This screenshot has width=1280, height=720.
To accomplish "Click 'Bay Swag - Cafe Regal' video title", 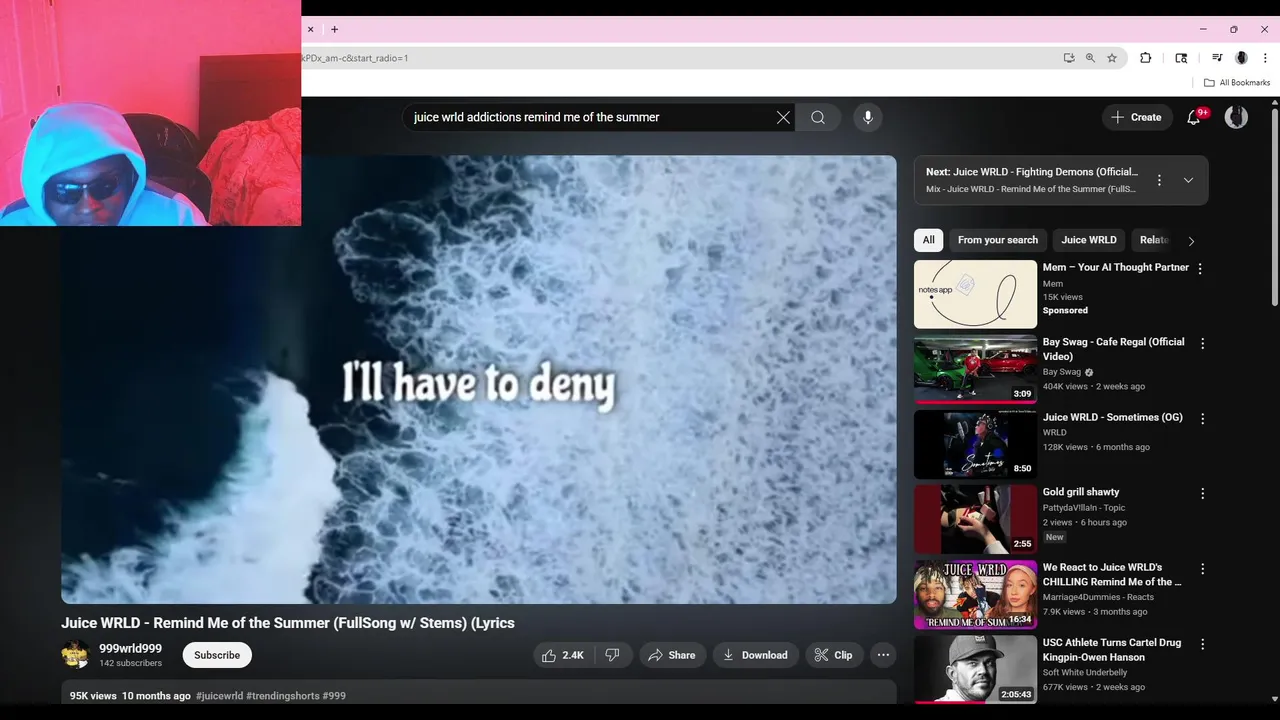I will (x=1113, y=349).
